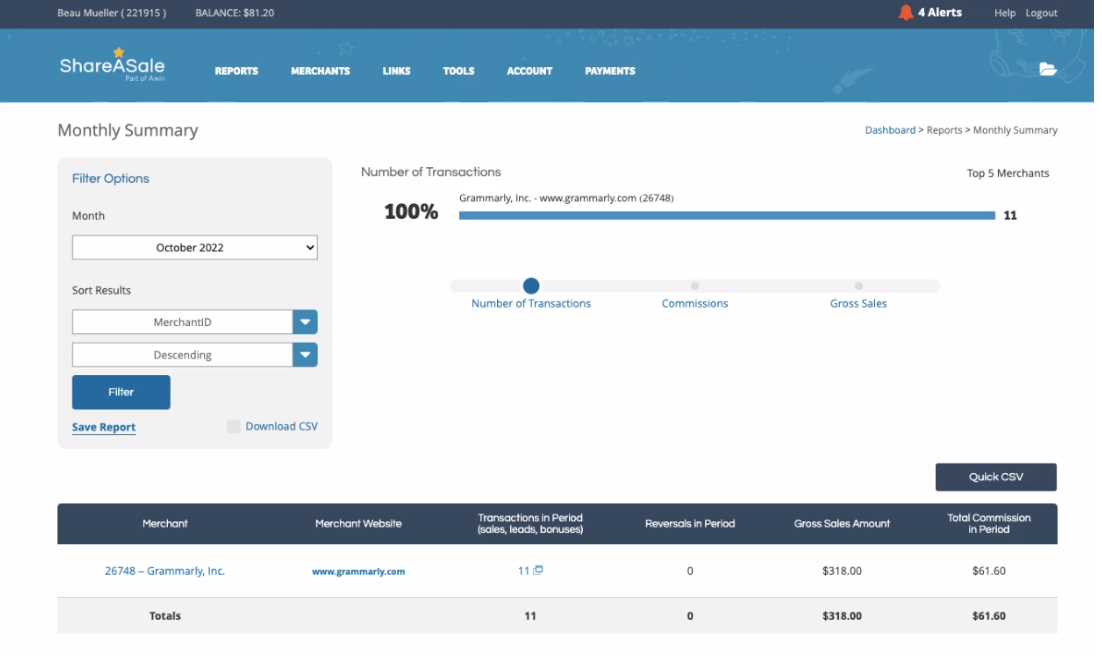
Task: Click the Monthly Summary page heading
Action: (128, 130)
